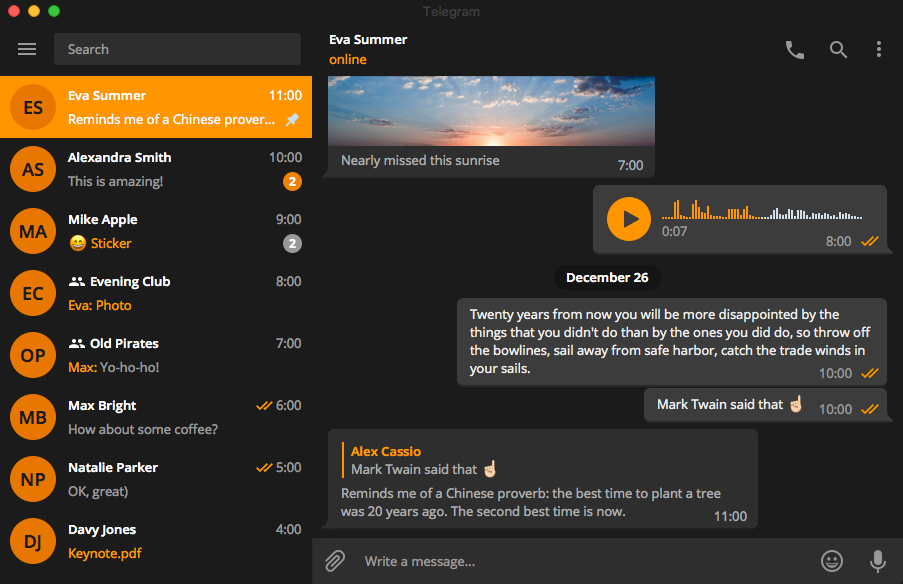Click the microphone record voice icon
Image resolution: width=903 pixels, height=584 pixels.
(878, 561)
